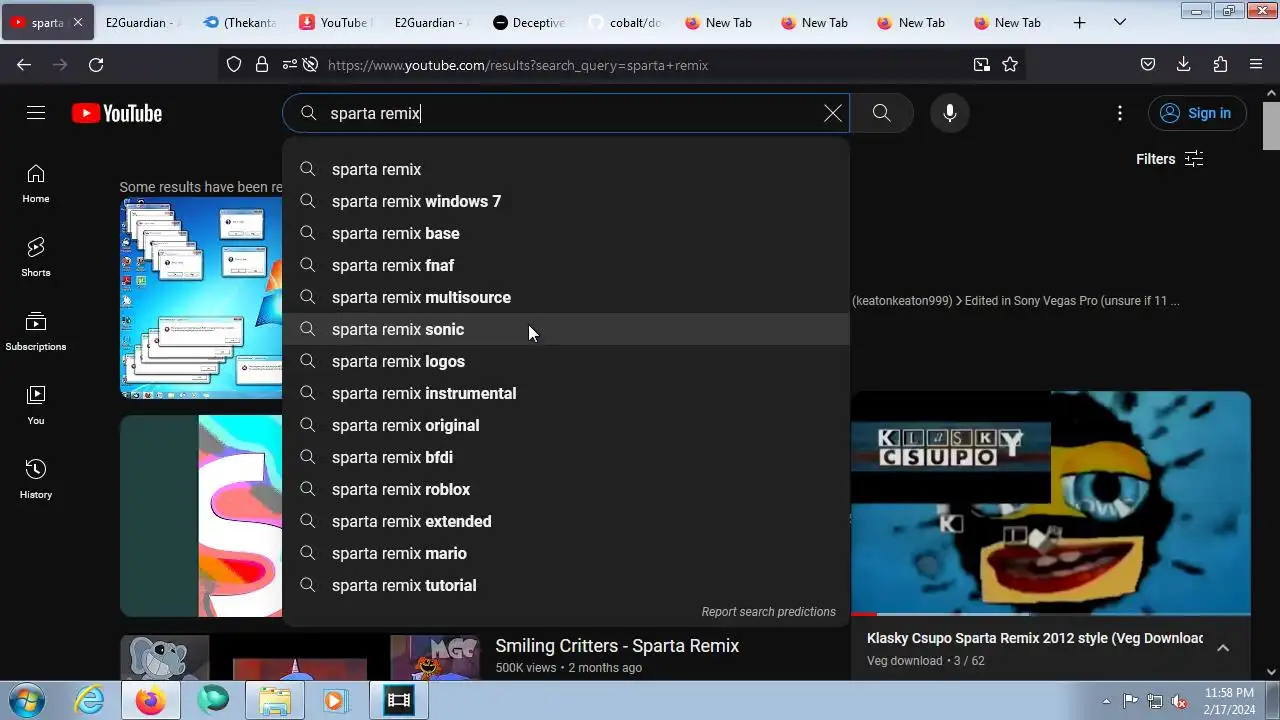This screenshot has width=1280, height=720.
Task: Switch to the cobalt/do tab
Action: click(x=625, y=22)
